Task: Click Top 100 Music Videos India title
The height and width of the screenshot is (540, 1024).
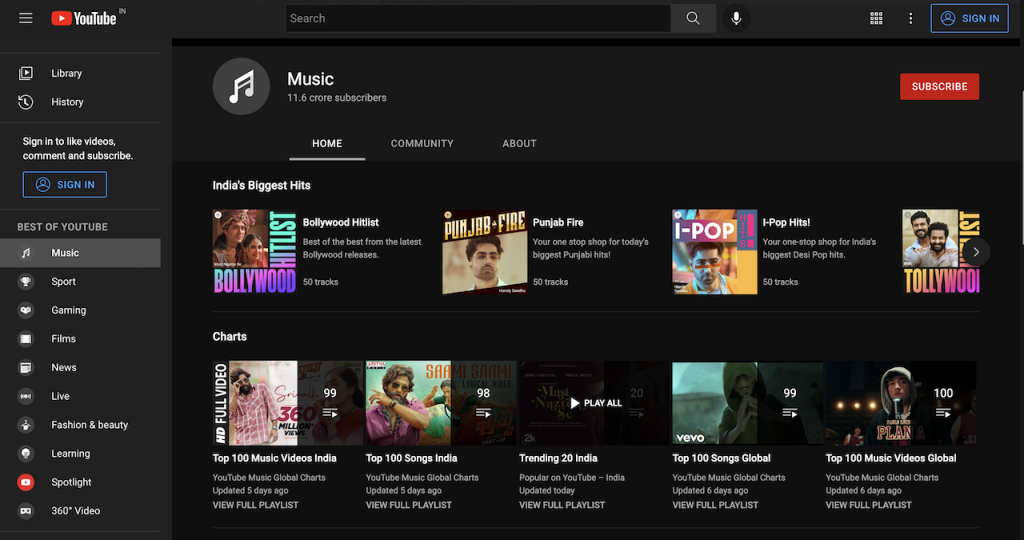Action: 274,458
